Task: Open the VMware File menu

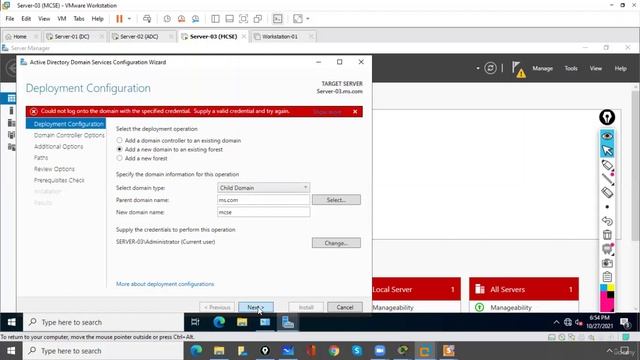Action: tap(10, 19)
